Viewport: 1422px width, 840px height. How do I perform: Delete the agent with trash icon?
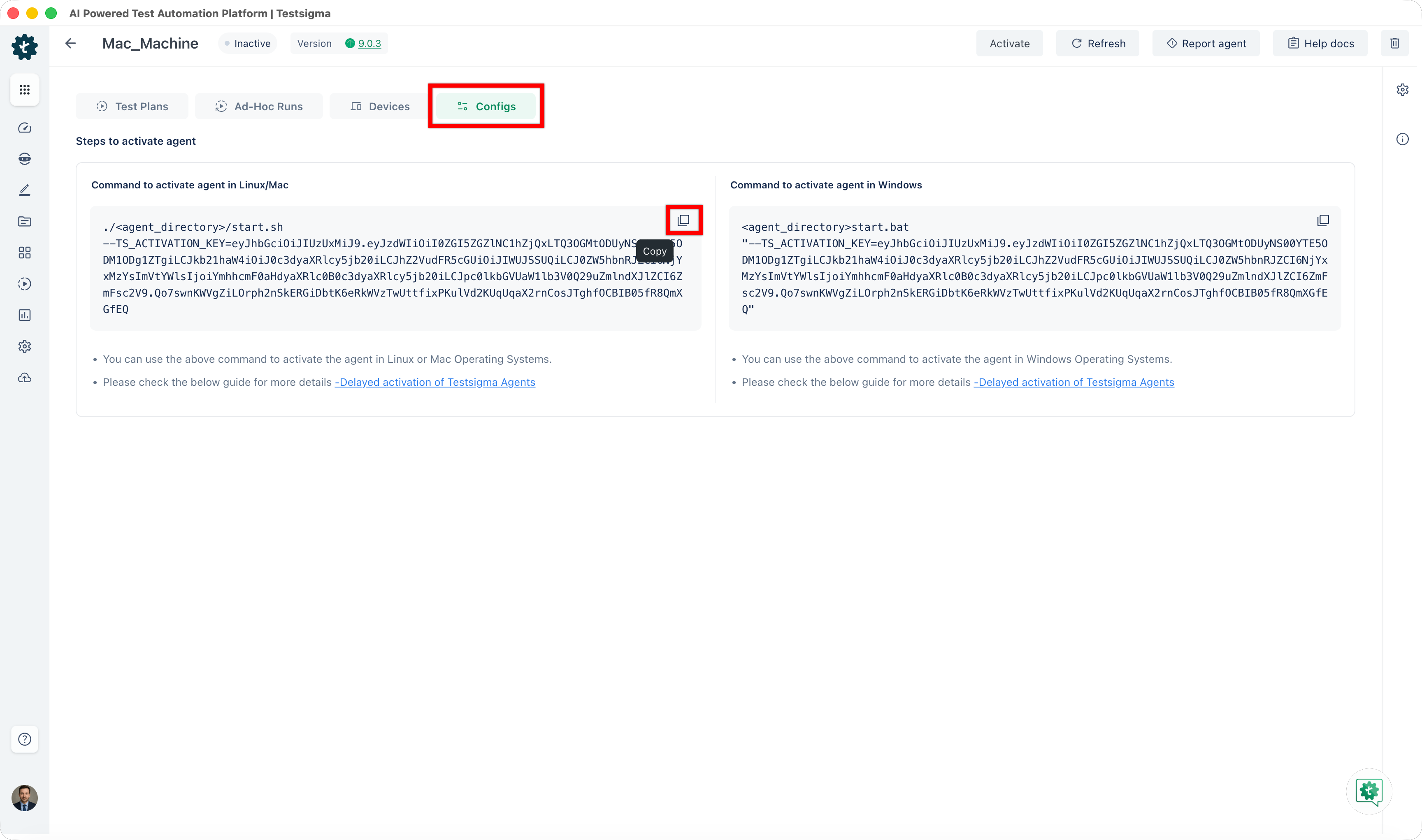pyautogui.click(x=1394, y=44)
